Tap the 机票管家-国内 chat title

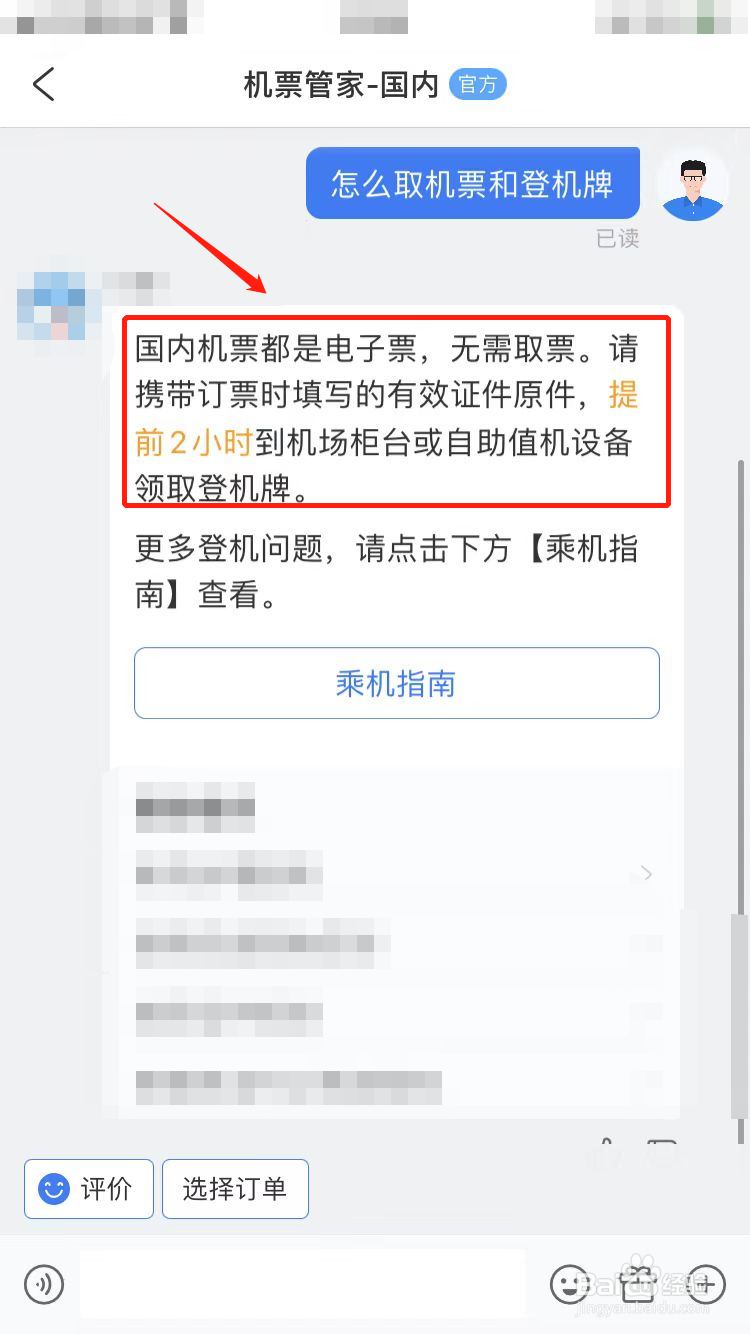coord(341,85)
